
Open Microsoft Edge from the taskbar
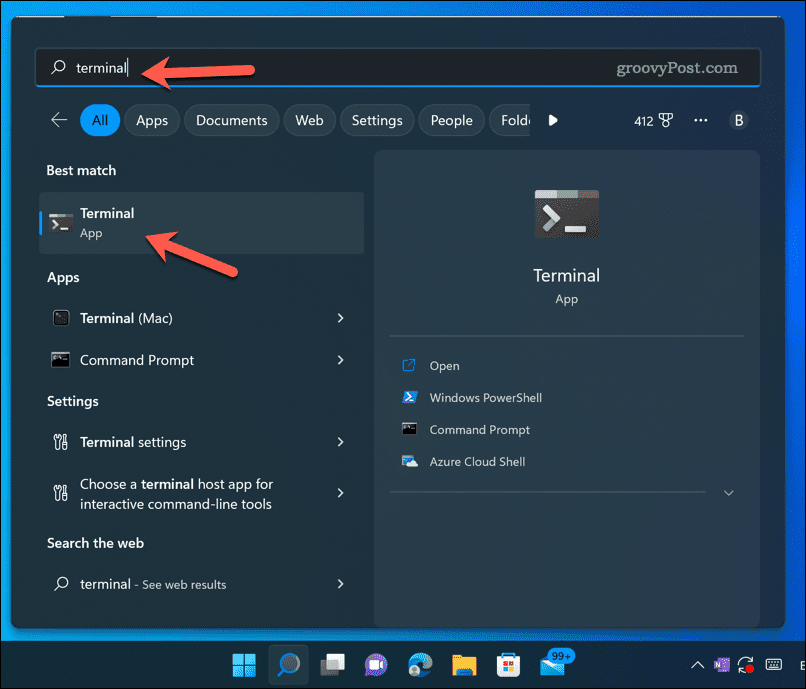coord(420,665)
